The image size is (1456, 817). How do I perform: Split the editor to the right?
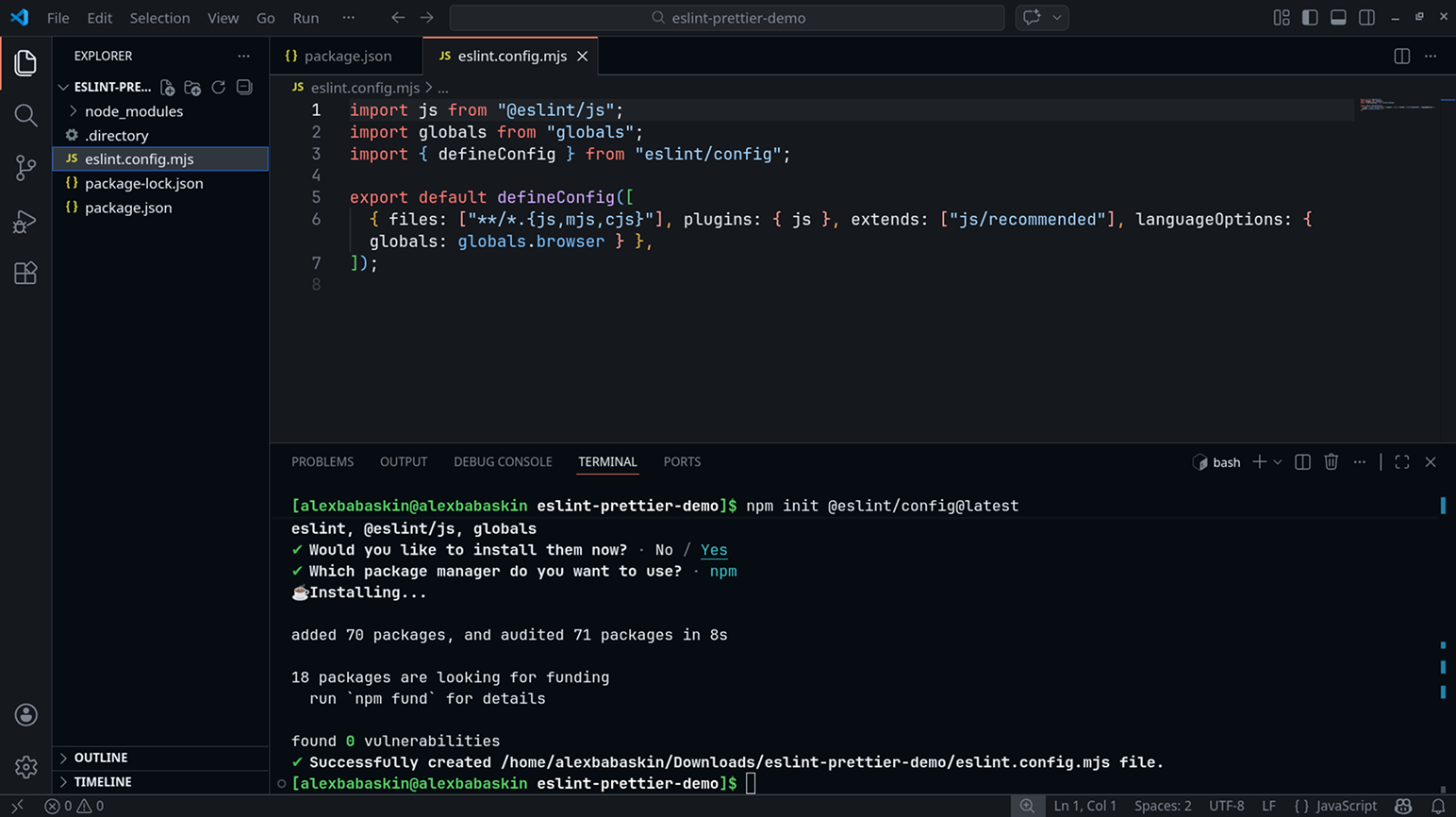[x=1401, y=57]
